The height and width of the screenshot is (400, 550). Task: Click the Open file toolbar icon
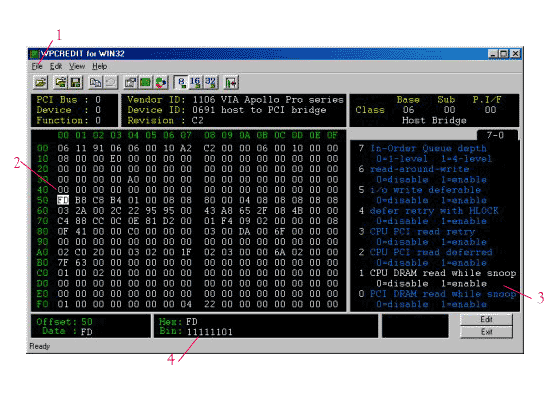[x=41, y=83]
